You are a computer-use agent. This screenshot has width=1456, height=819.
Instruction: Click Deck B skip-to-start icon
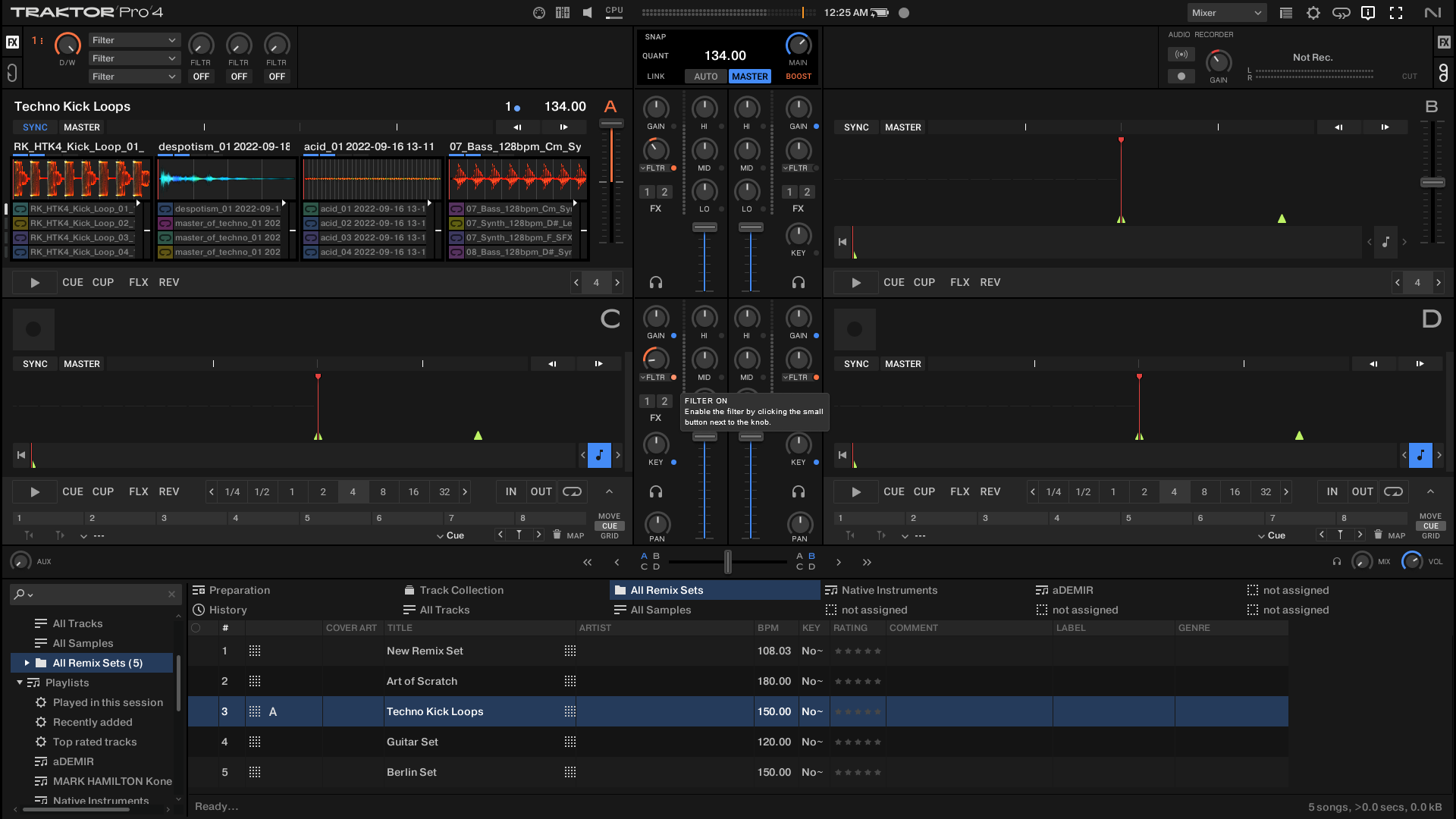(x=842, y=242)
